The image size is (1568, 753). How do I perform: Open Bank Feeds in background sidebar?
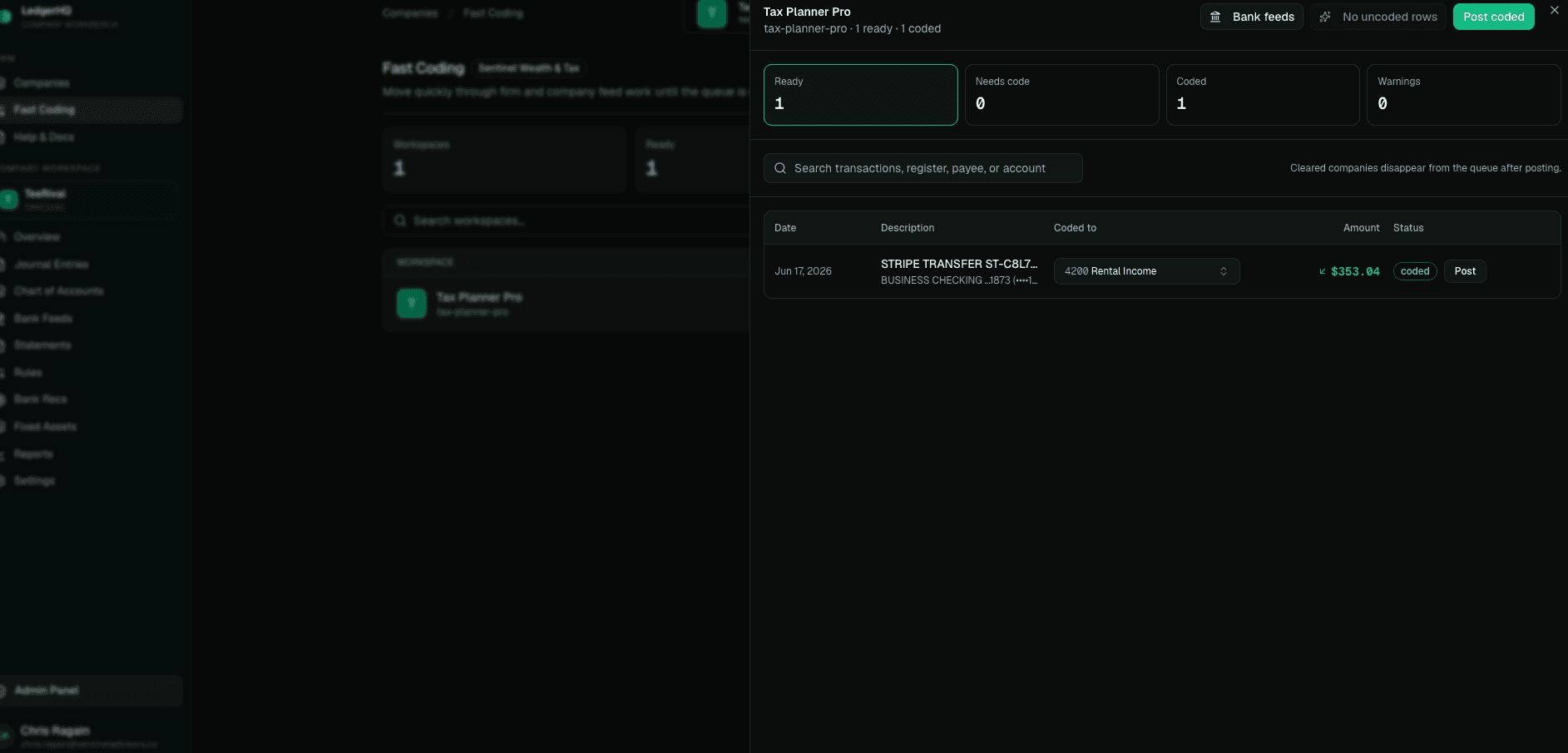42,319
